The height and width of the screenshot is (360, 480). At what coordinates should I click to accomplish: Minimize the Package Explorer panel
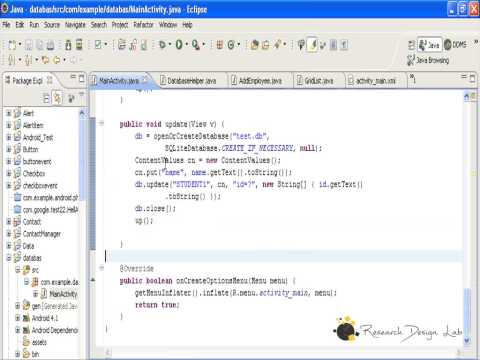pyautogui.click(x=73, y=77)
